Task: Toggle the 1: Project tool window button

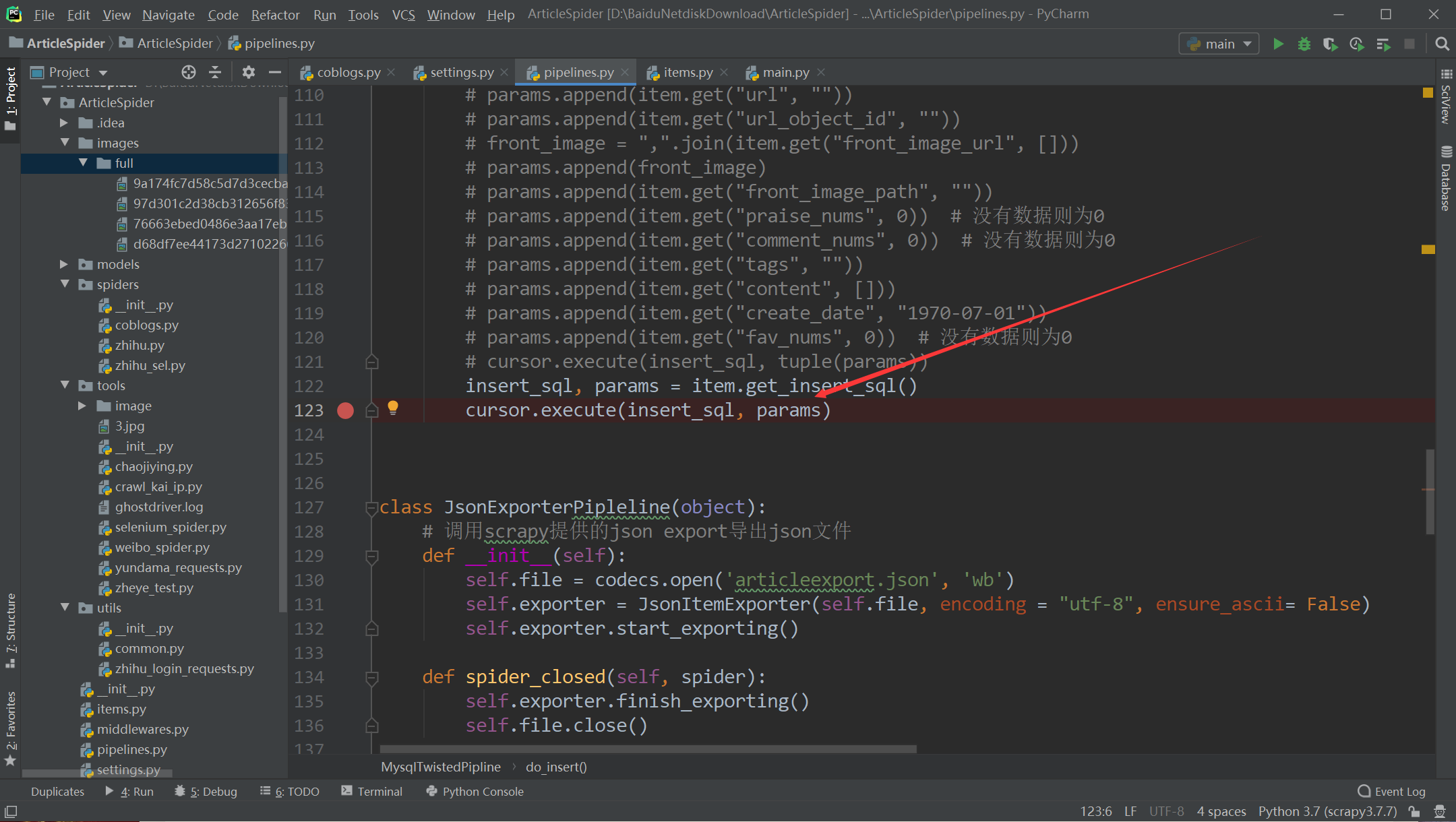Action: coord(10,99)
